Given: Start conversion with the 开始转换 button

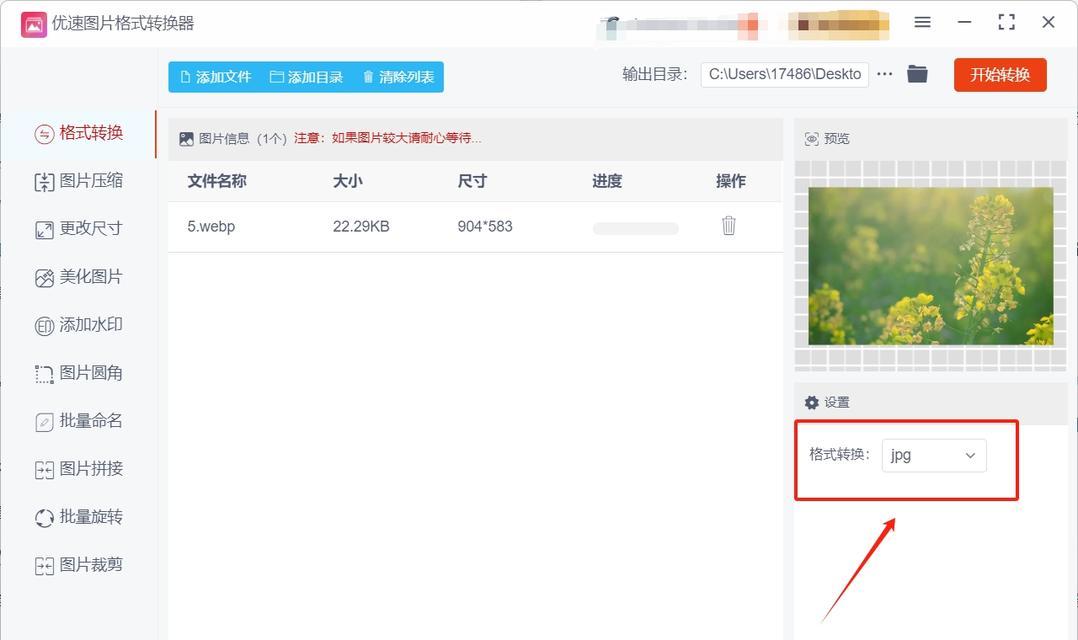Looking at the screenshot, I should click(1000, 75).
